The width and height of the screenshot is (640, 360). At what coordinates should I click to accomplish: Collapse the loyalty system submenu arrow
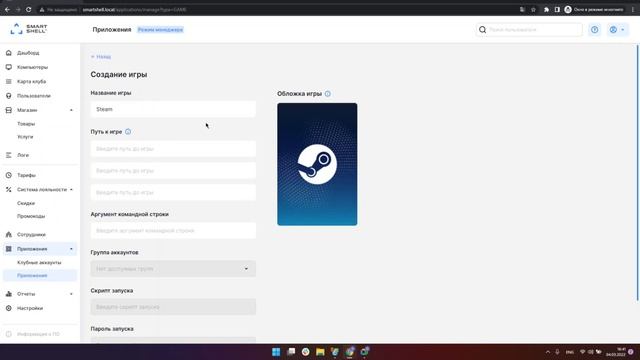[x=71, y=189]
